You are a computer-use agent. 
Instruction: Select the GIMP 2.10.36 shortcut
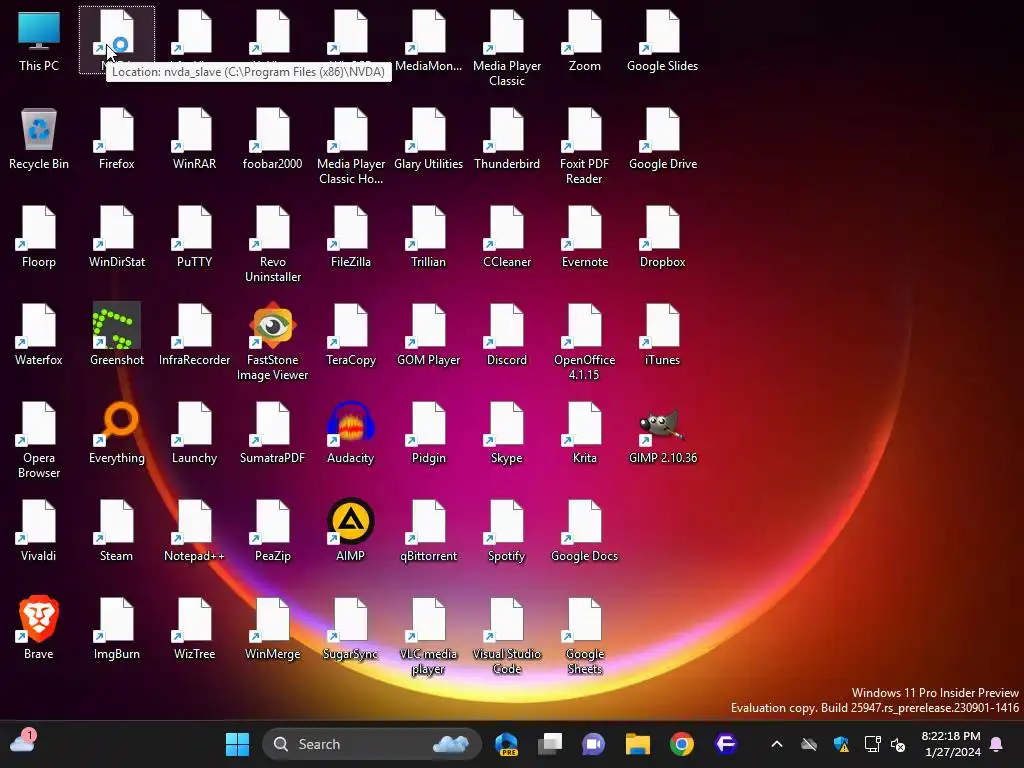coord(662,433)
